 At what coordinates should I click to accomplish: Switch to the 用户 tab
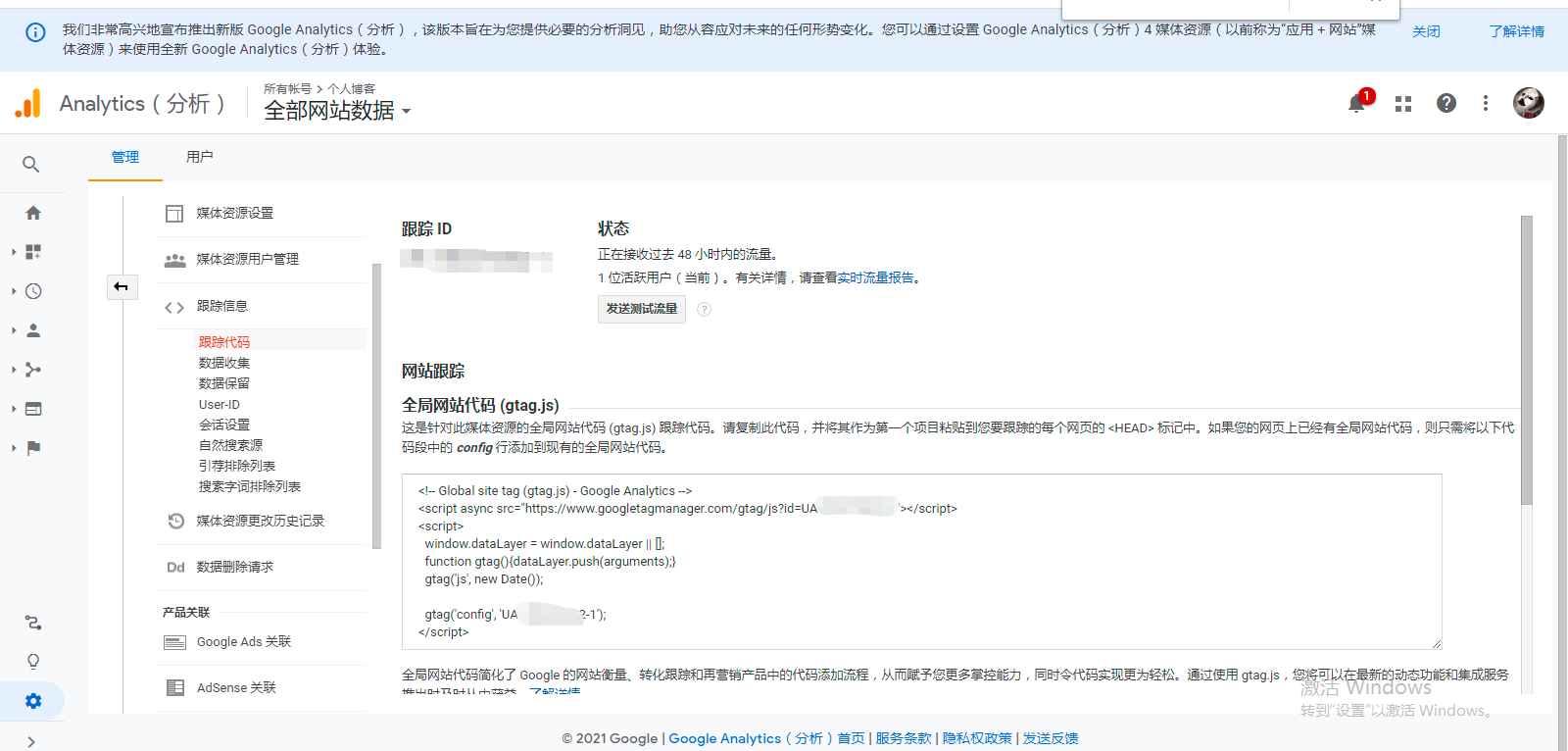click(200, 157)
